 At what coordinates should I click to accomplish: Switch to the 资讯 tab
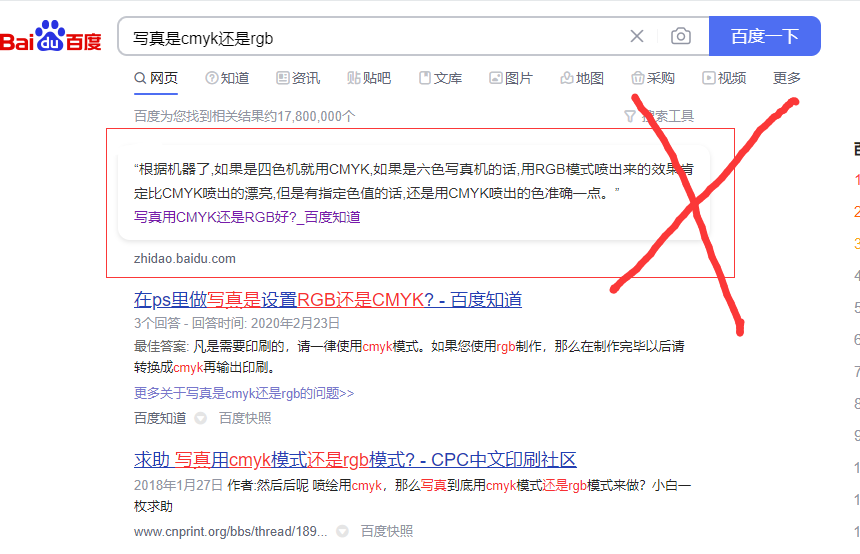coord(298,78)
